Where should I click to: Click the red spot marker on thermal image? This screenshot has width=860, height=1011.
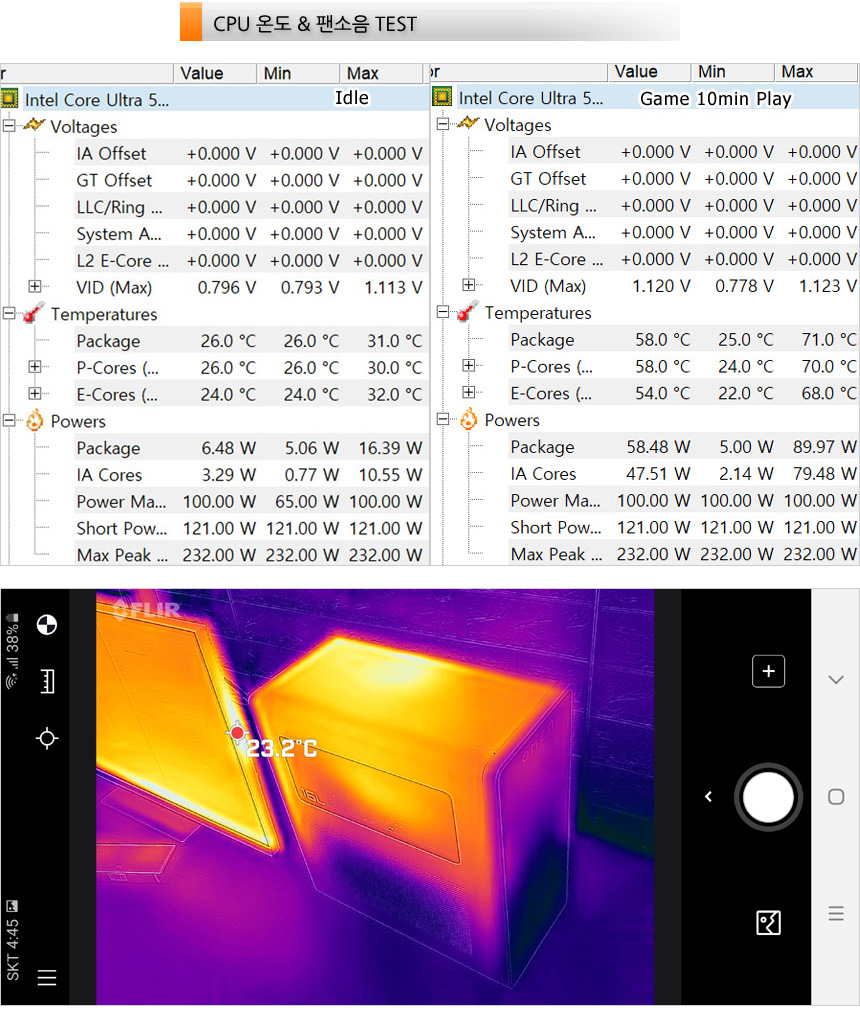[237, 733]
